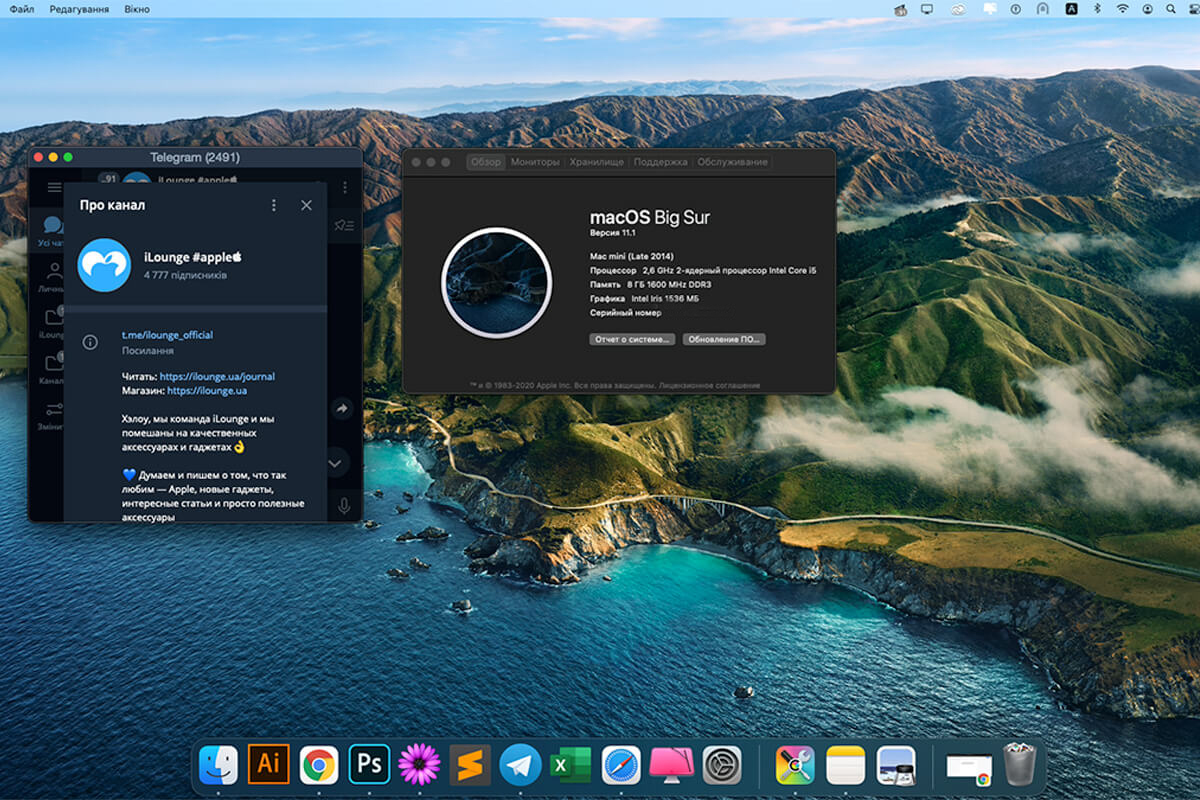Open the Telegram hamburger menu
The width and height of the screenshot is (1200, 800).
[x=54, y=187]
